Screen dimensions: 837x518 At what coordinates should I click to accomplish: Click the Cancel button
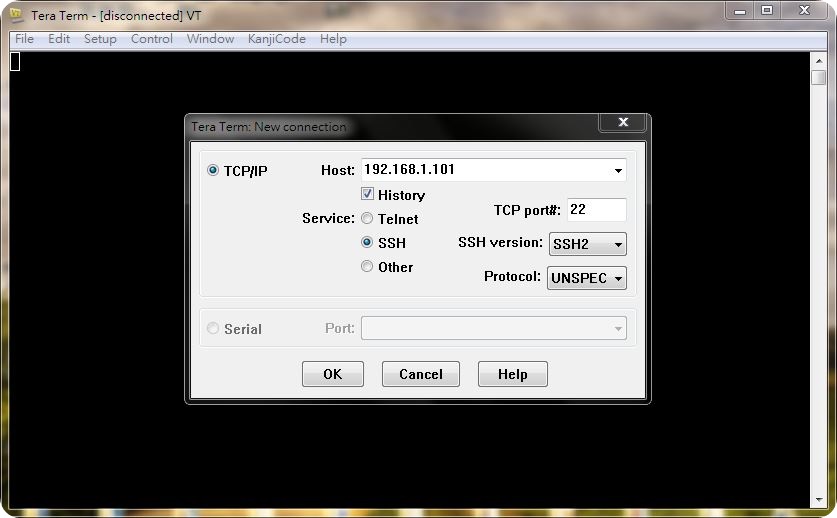(421, 374)
